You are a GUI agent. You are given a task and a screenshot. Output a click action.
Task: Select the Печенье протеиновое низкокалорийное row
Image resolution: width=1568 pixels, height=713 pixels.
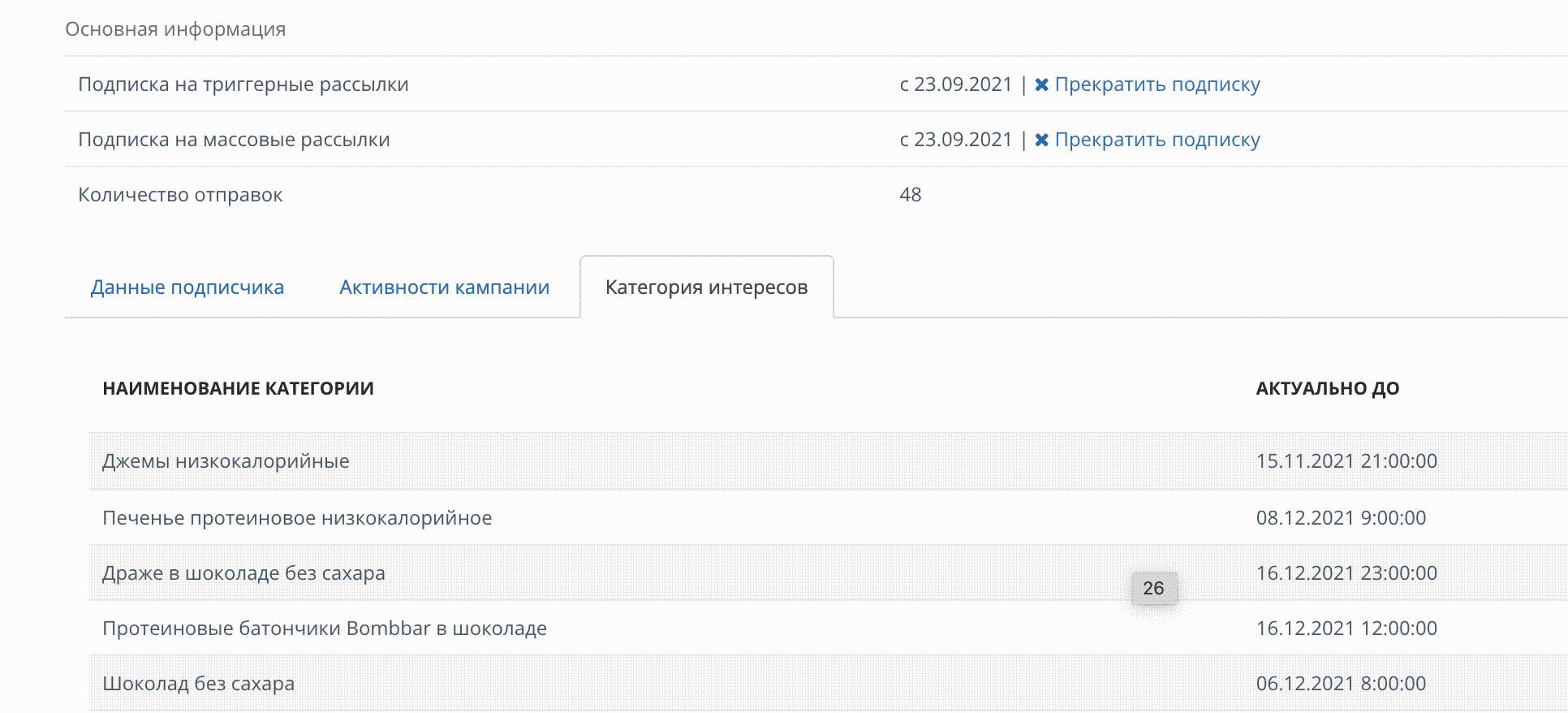click(x=297, y=518)
